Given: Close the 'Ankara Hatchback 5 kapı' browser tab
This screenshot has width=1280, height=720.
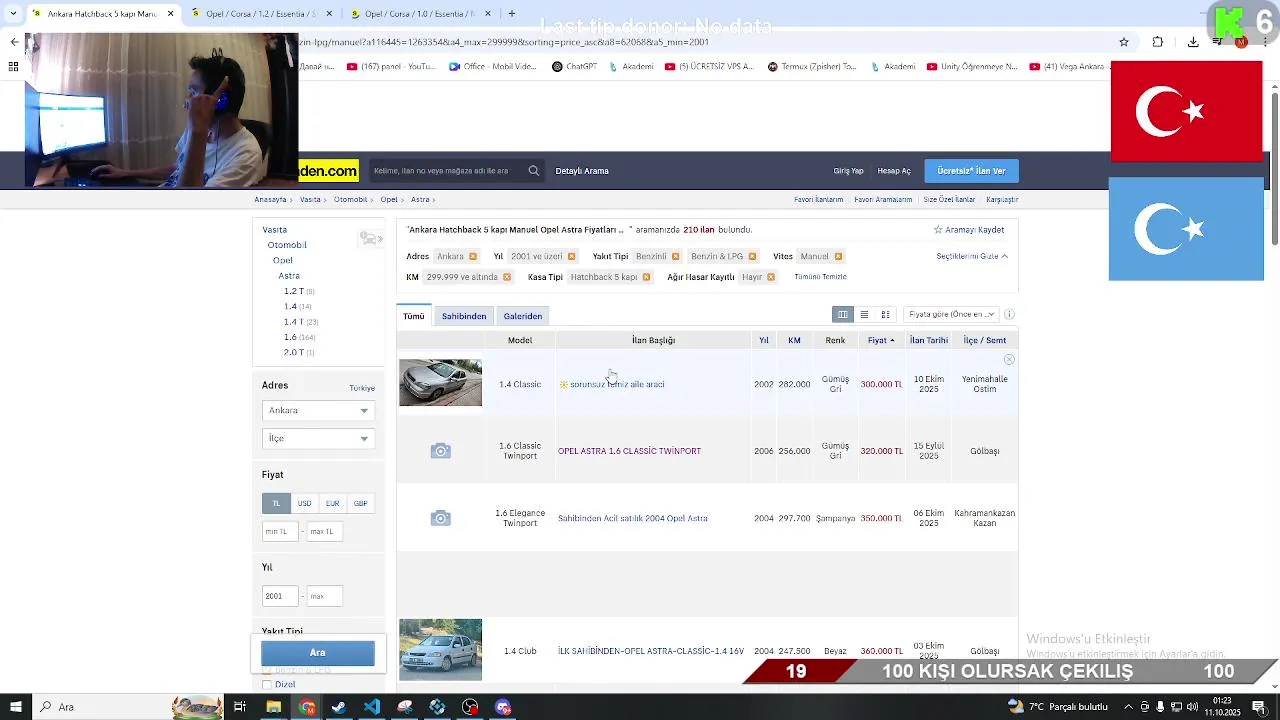Looking at the screenshot, I should pyautogui.click(x=170, y=14).
